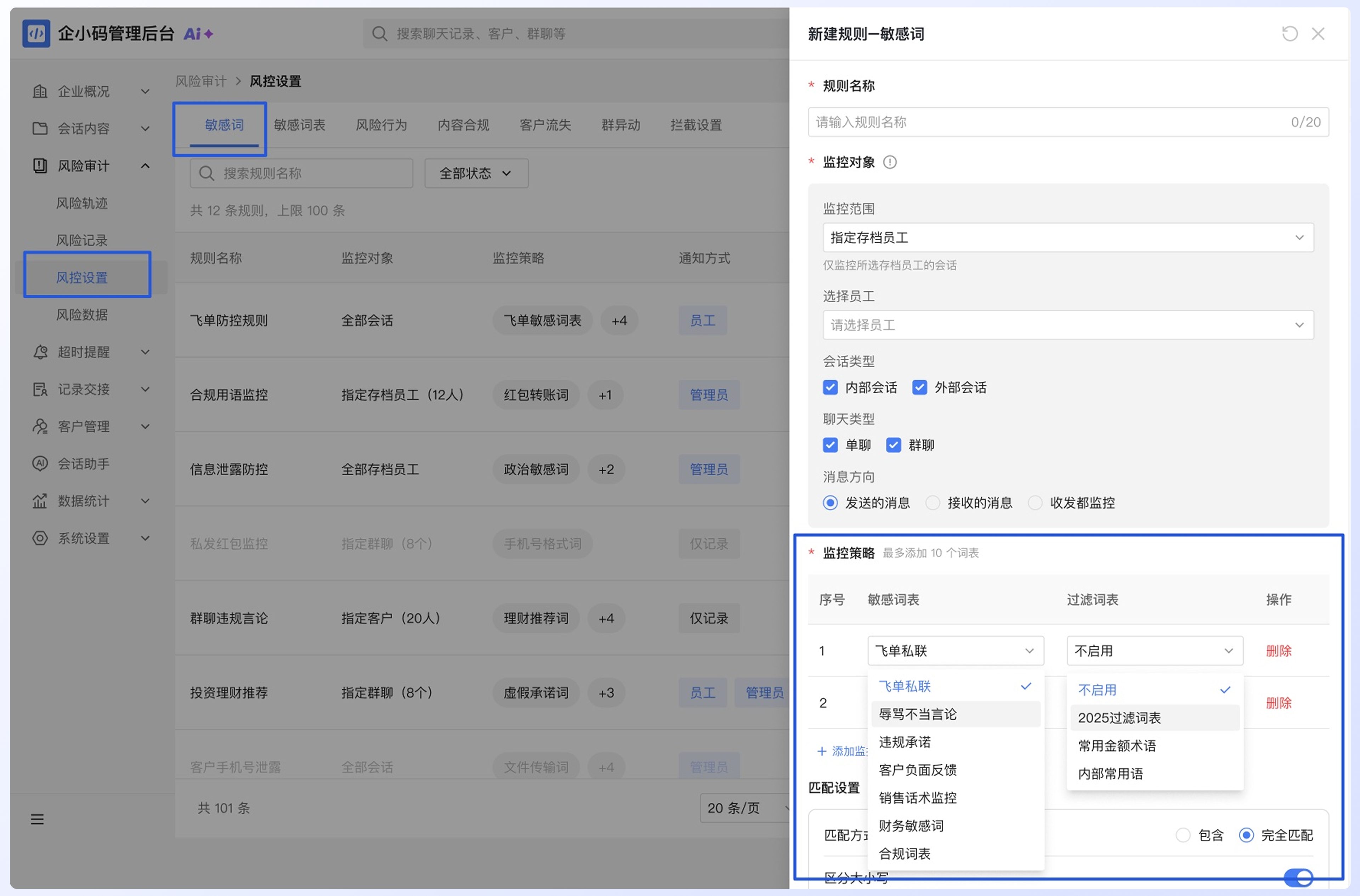The image size is (1360, 896).
Task: Click the 会话助手 AI icon
Action: (39, 464)
